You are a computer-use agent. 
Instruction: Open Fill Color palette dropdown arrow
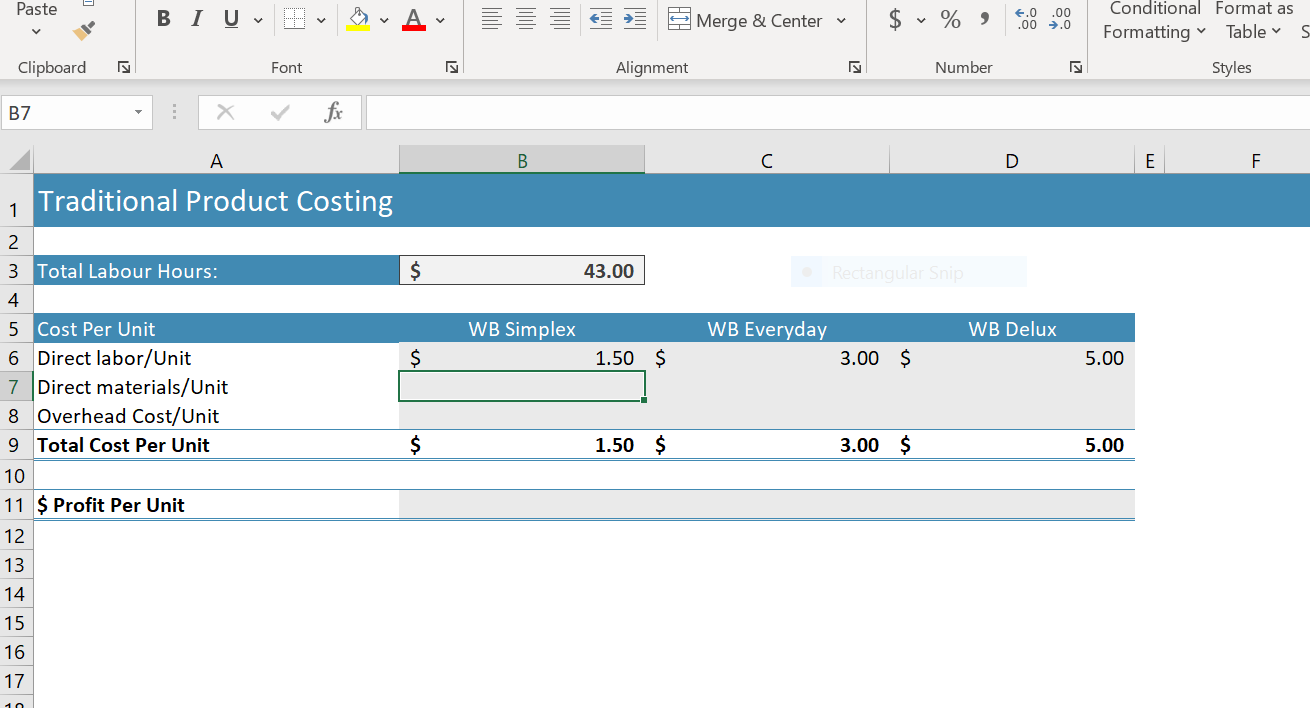(x=384, y=20)
